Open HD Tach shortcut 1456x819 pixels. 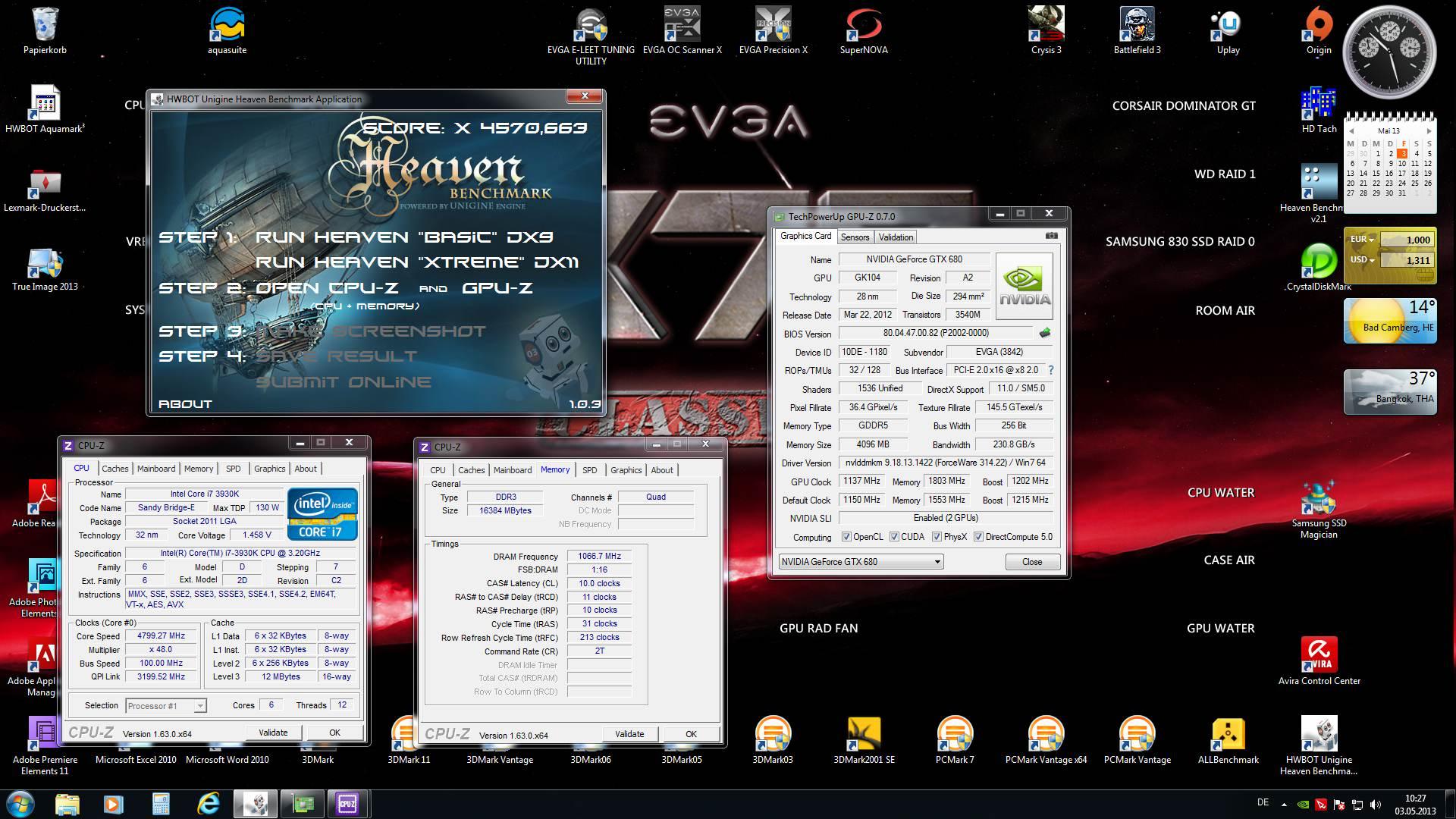pos(1319,109)
